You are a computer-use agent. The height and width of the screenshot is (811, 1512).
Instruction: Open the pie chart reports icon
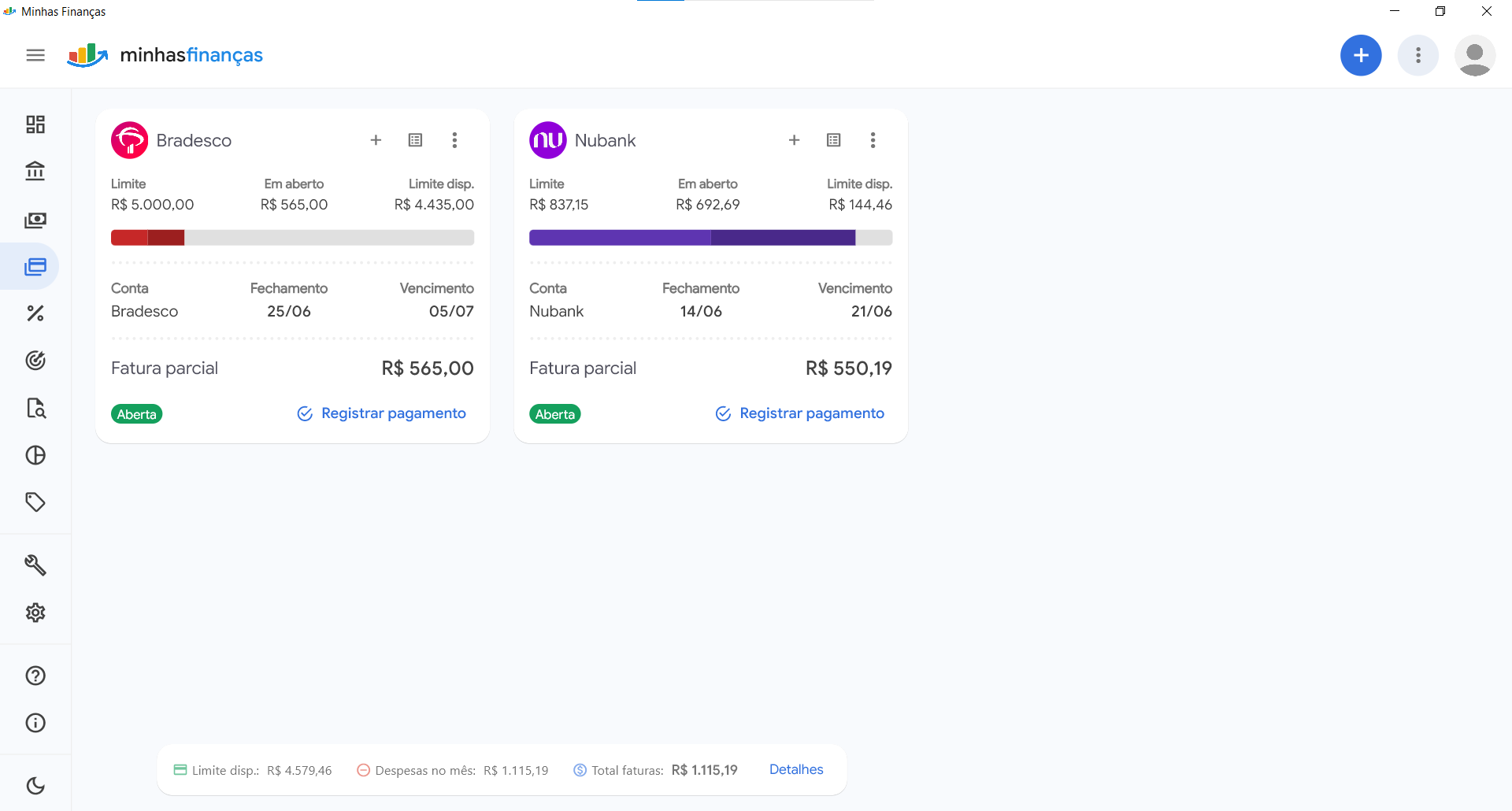coord(35,455)
